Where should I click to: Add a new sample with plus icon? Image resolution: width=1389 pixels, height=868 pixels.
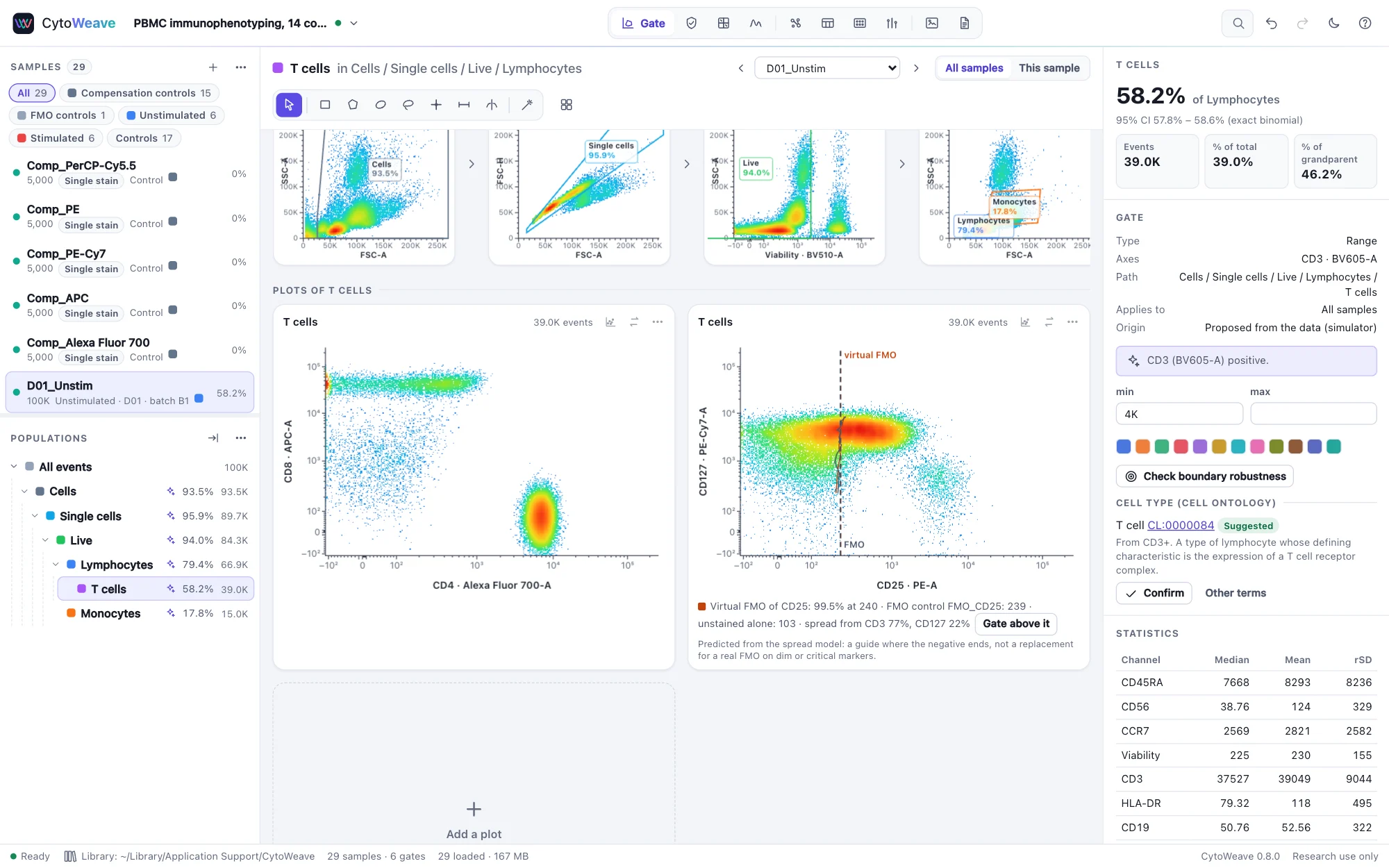pyautogui.click(x=213, y=67)
